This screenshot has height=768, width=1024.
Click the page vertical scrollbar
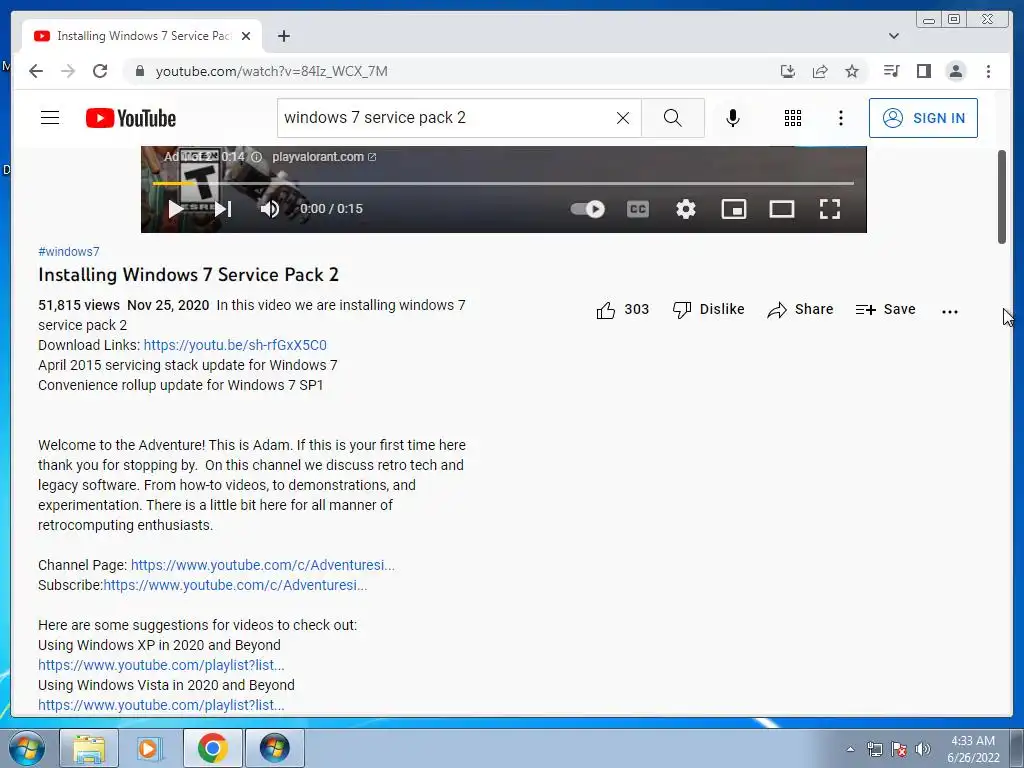point(1002,197)
